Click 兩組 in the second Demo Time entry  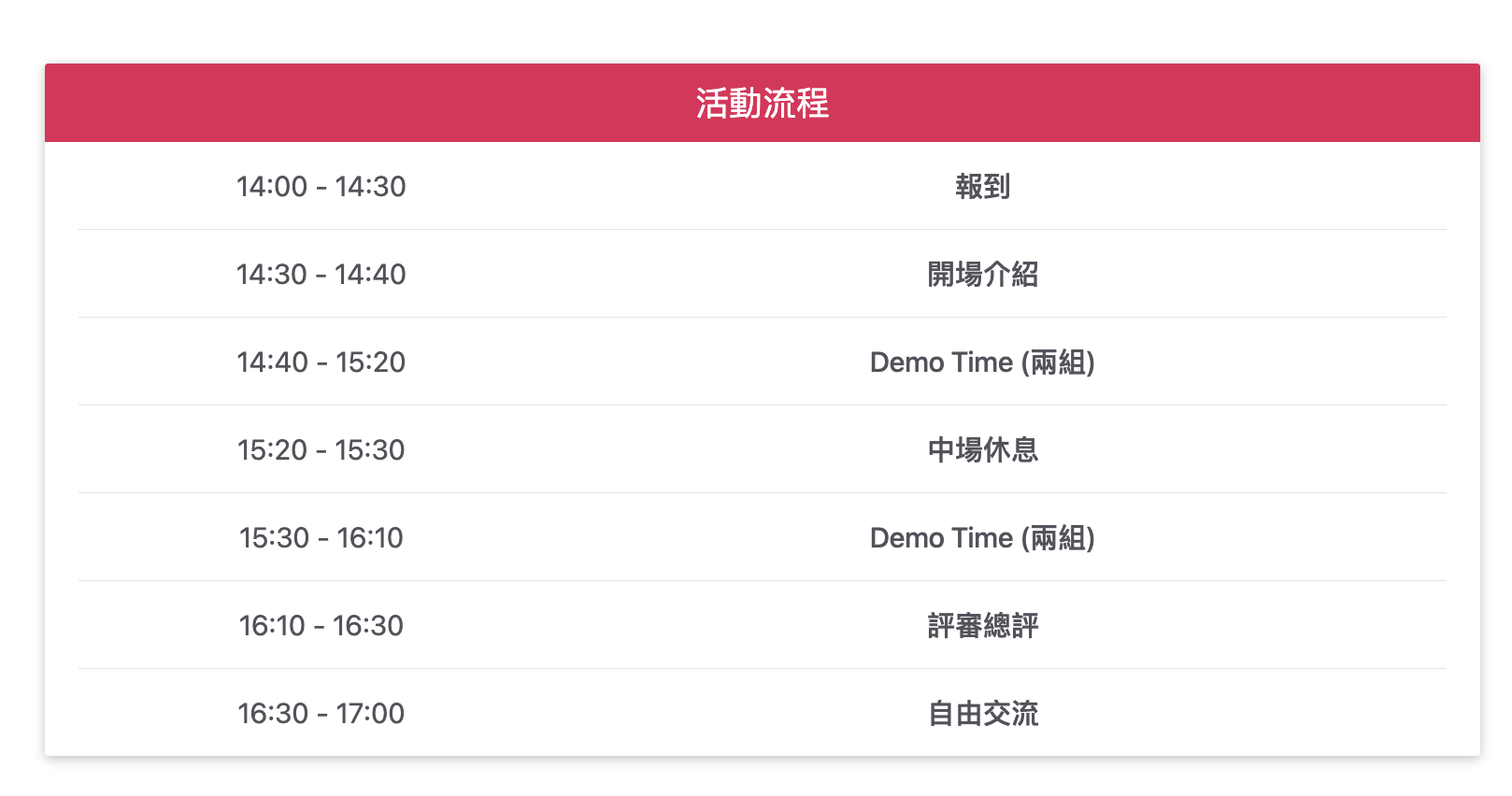click(1058, 538)
